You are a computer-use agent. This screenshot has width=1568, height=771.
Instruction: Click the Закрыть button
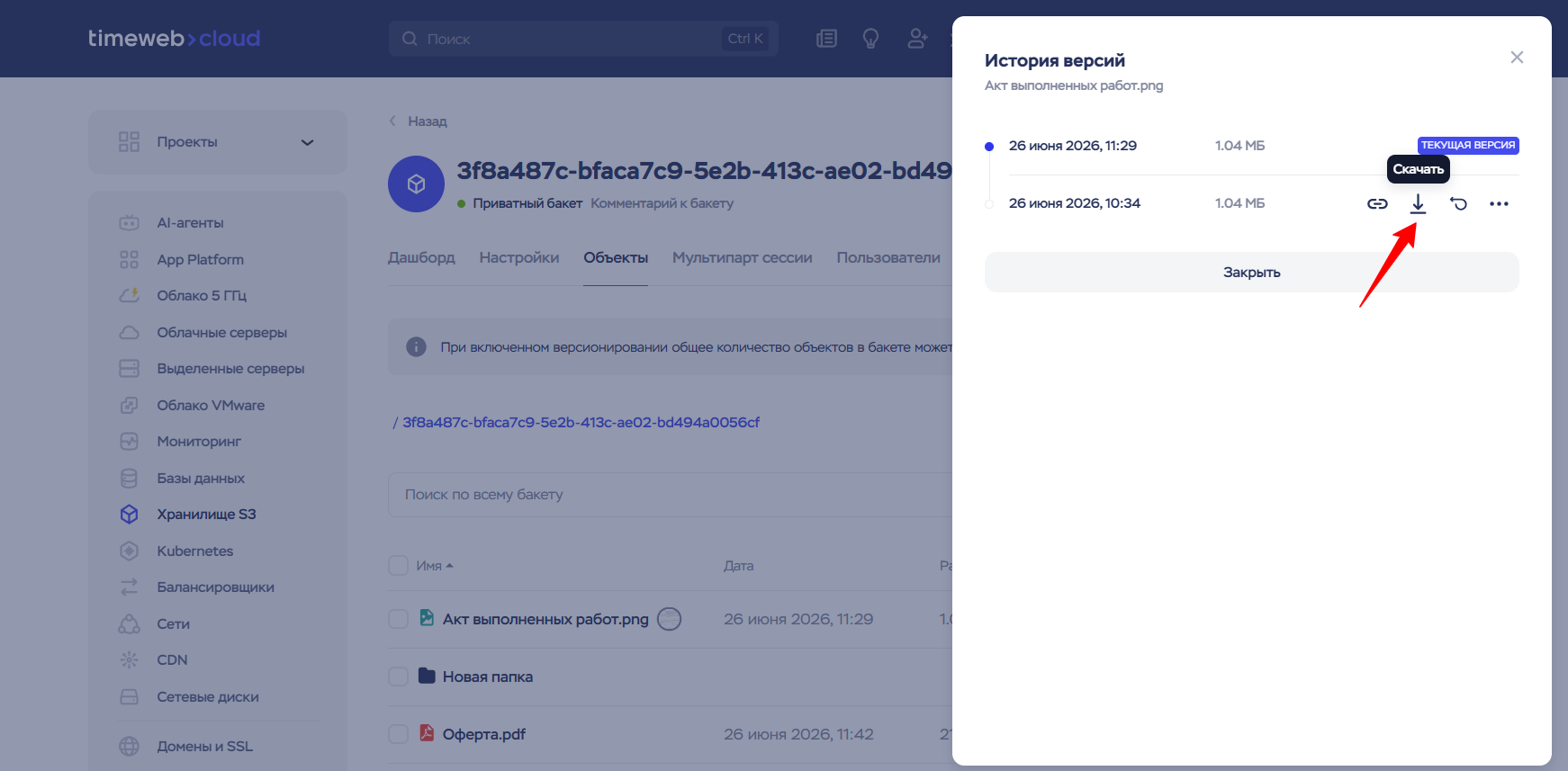pyautogui.click(x=1251, y=273)
